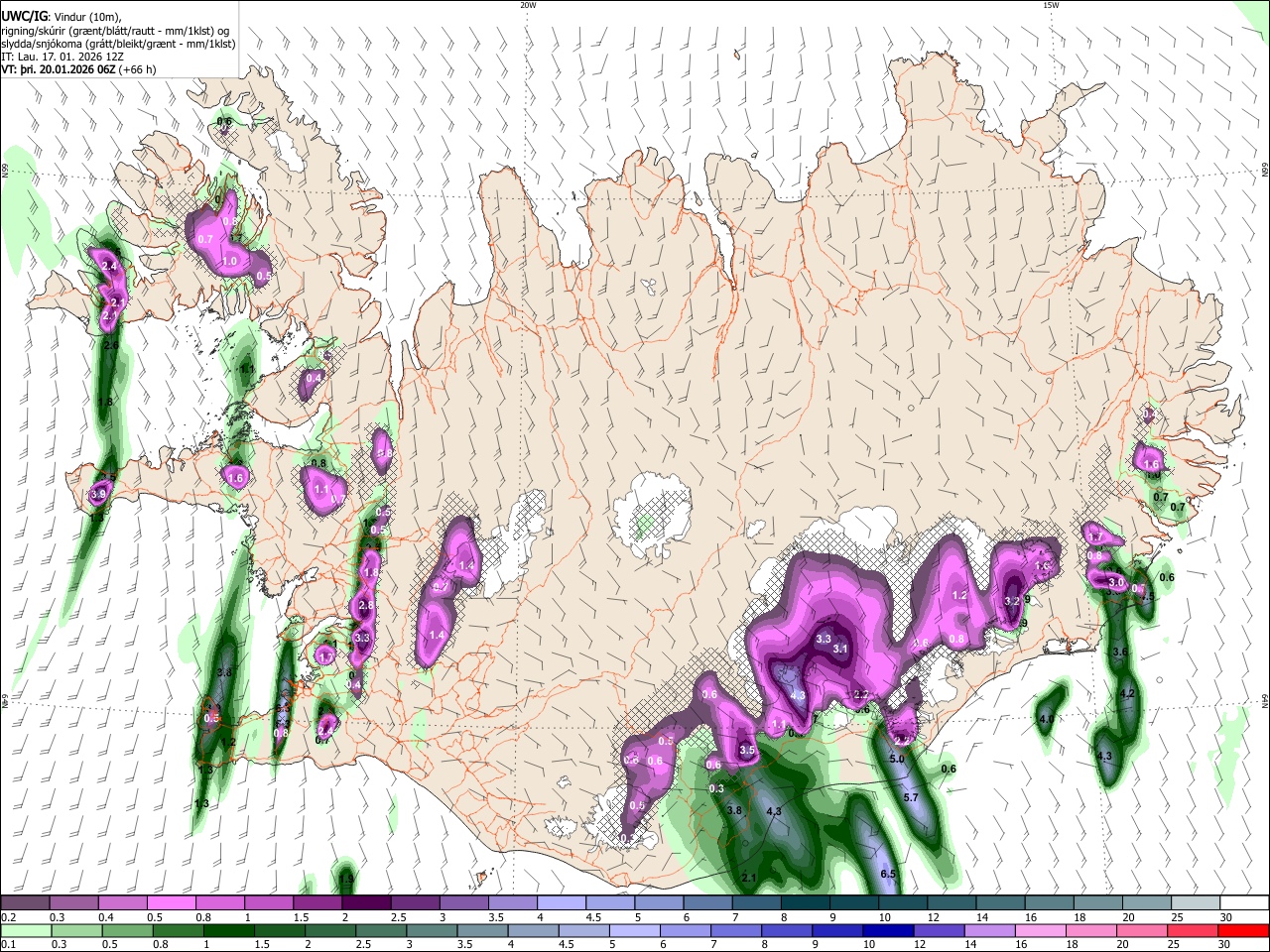Pick the 25–30 pale grey snow legend swatch

1197,902
